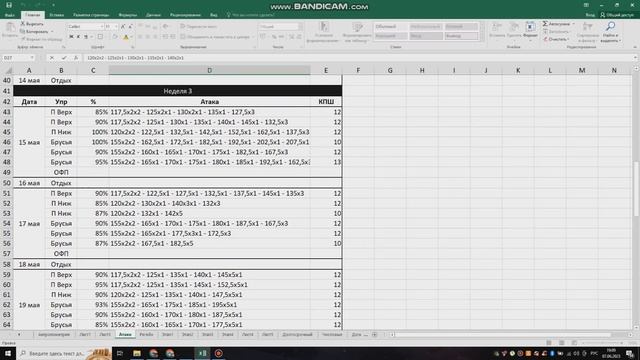Expand the formula bar
Screen dimensions: 640x360
coord(635,58)
